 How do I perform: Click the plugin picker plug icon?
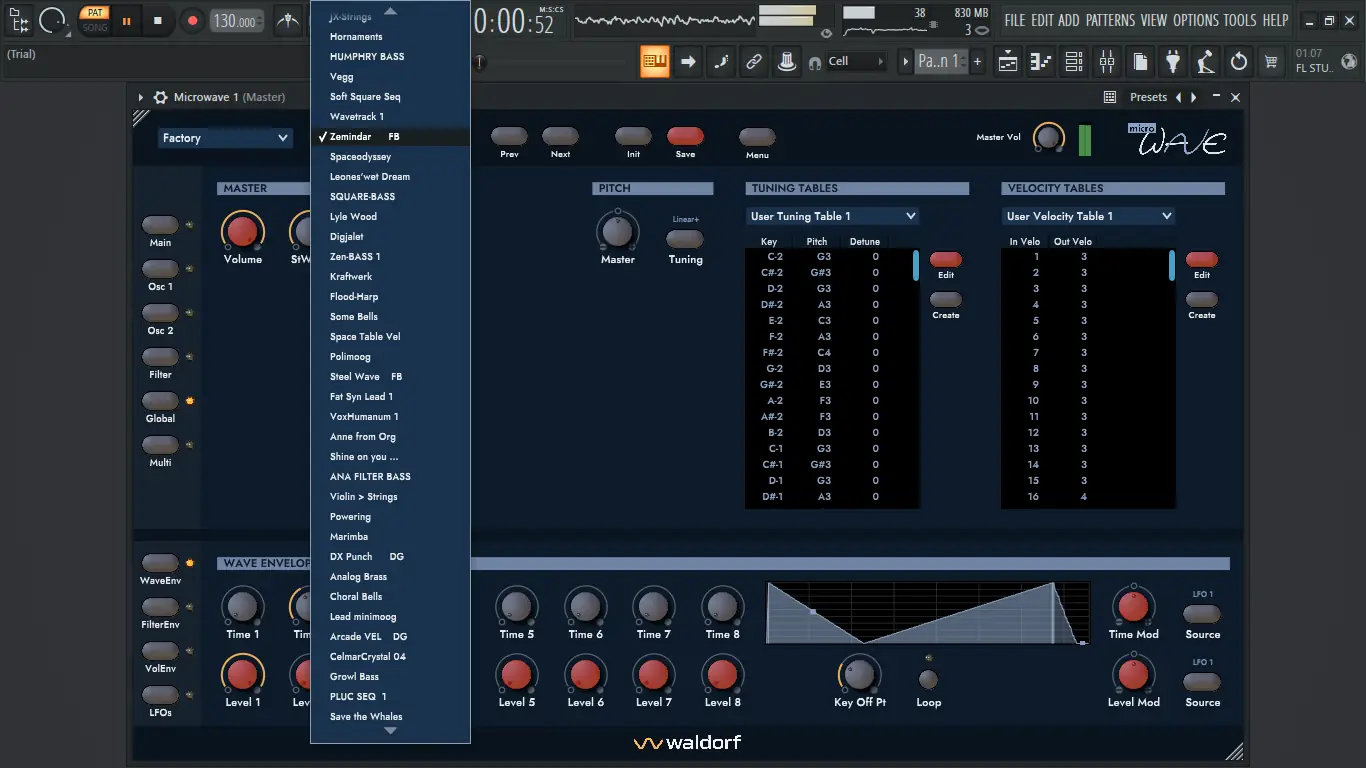click(x=1173, y=61)
